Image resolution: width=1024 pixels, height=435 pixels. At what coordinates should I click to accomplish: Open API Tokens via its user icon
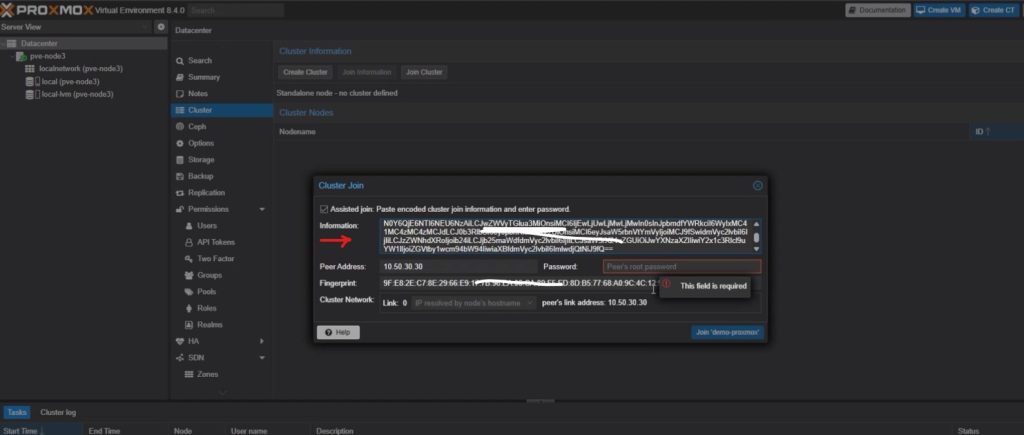[x=189, y=242]
